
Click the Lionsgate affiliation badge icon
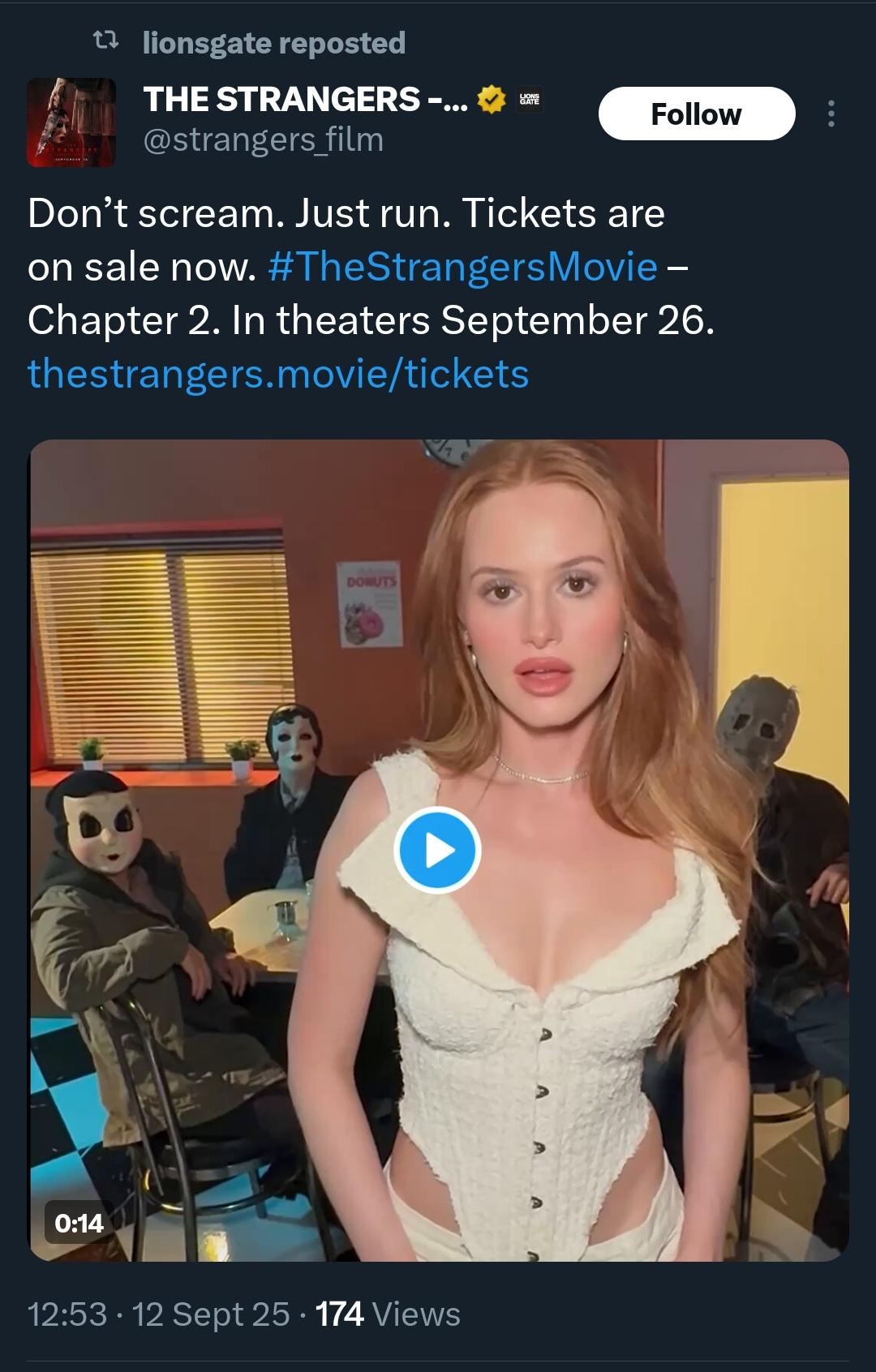(529, 100)
